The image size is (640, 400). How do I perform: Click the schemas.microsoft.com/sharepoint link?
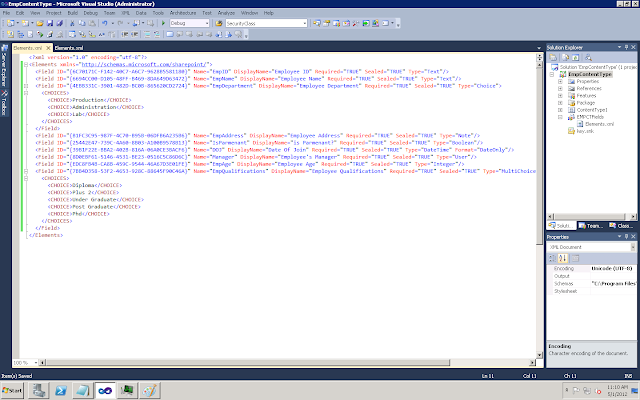[x=145, y=64]
